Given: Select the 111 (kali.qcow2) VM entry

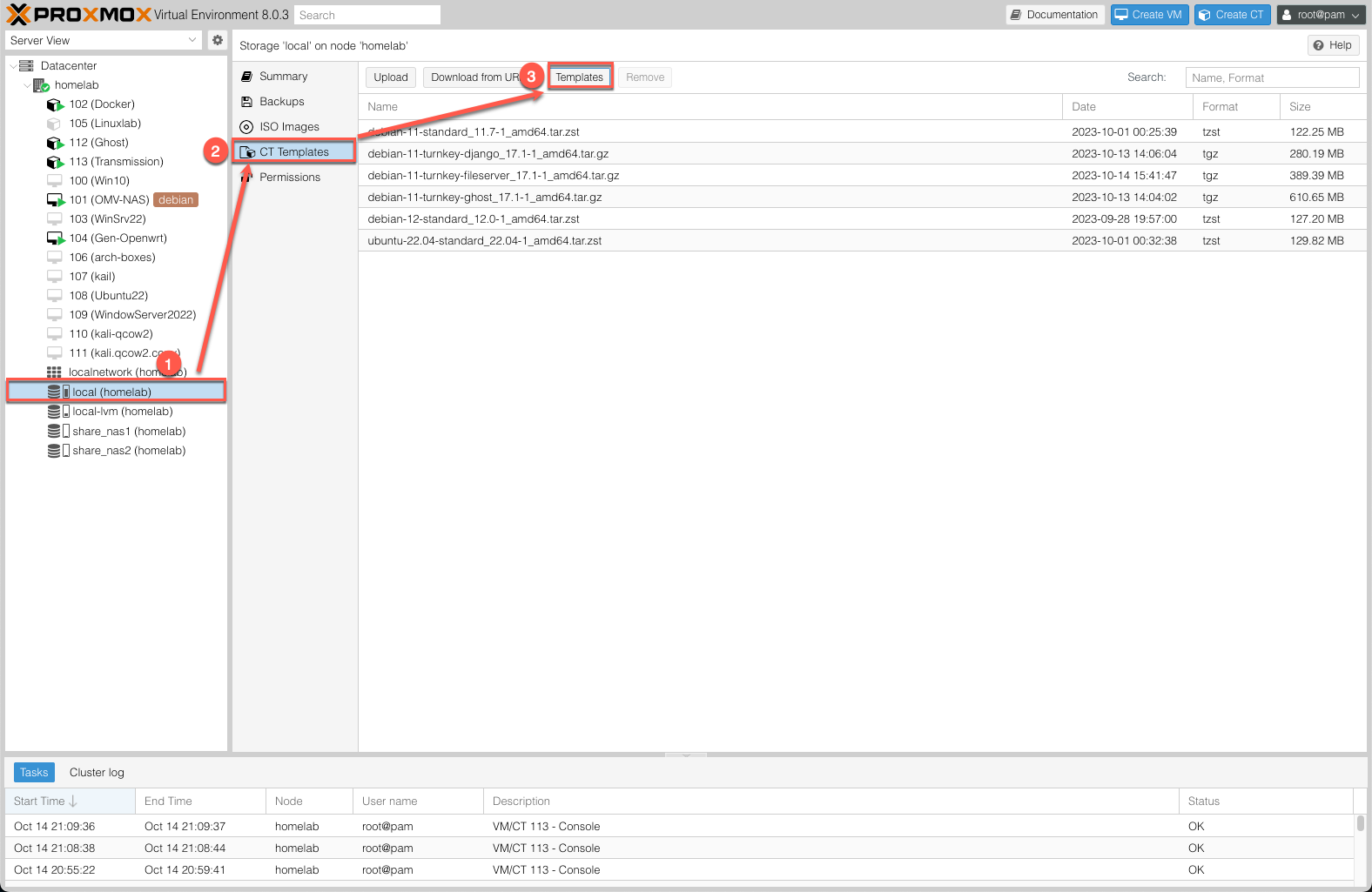Looking at the screenshot, I should (x=116, y=353).
